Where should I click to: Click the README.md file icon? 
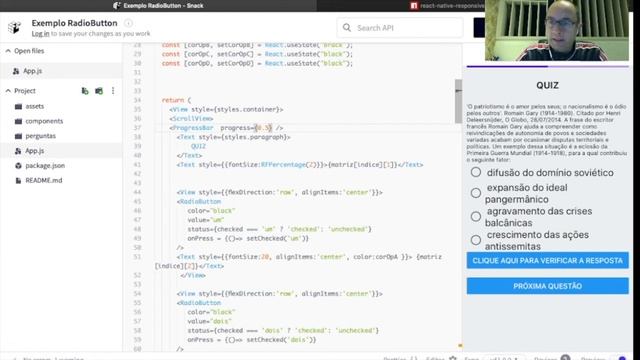18,180
